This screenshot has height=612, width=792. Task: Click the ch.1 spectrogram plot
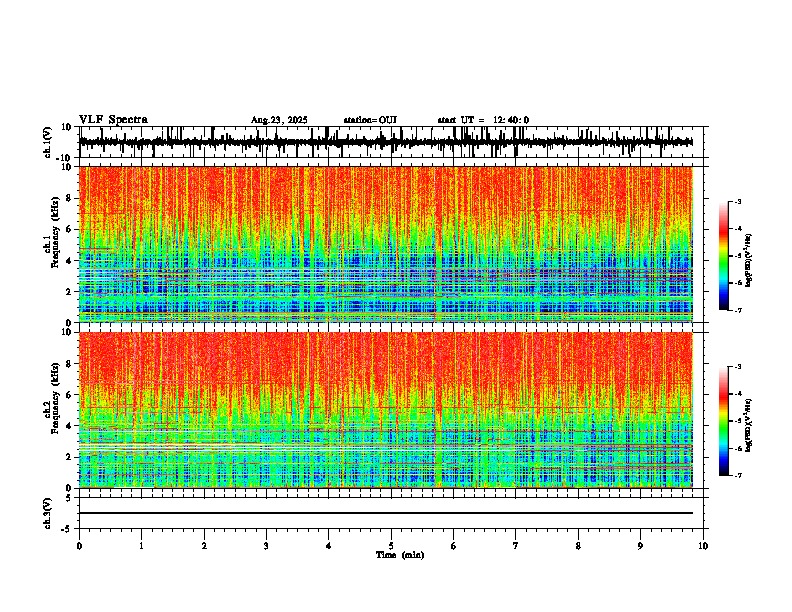386,244
